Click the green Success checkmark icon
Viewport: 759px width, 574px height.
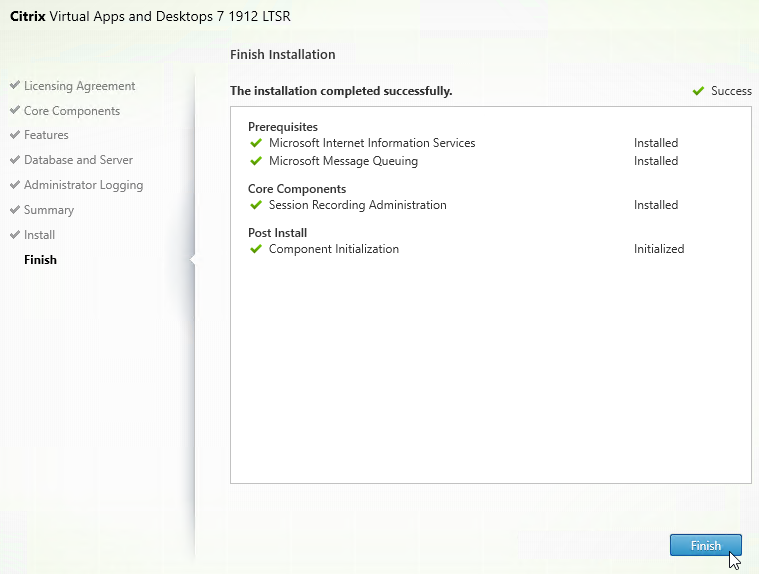click(x=698, y=91)
